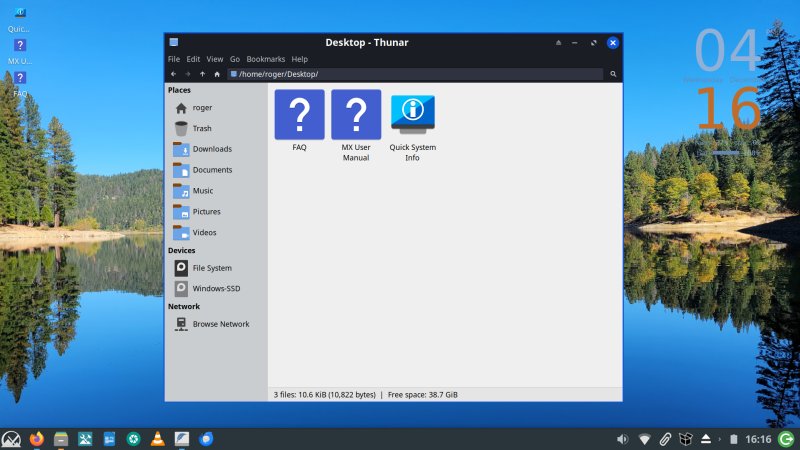Click the search magnifier in Thunar toolbar

[x=613, y=74]
